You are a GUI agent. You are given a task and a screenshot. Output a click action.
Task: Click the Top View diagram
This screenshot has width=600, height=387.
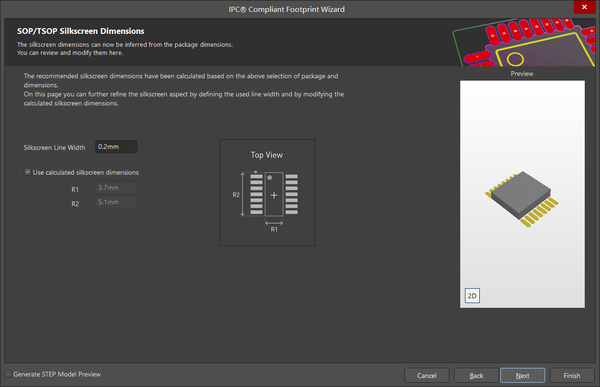click(267, 193)
